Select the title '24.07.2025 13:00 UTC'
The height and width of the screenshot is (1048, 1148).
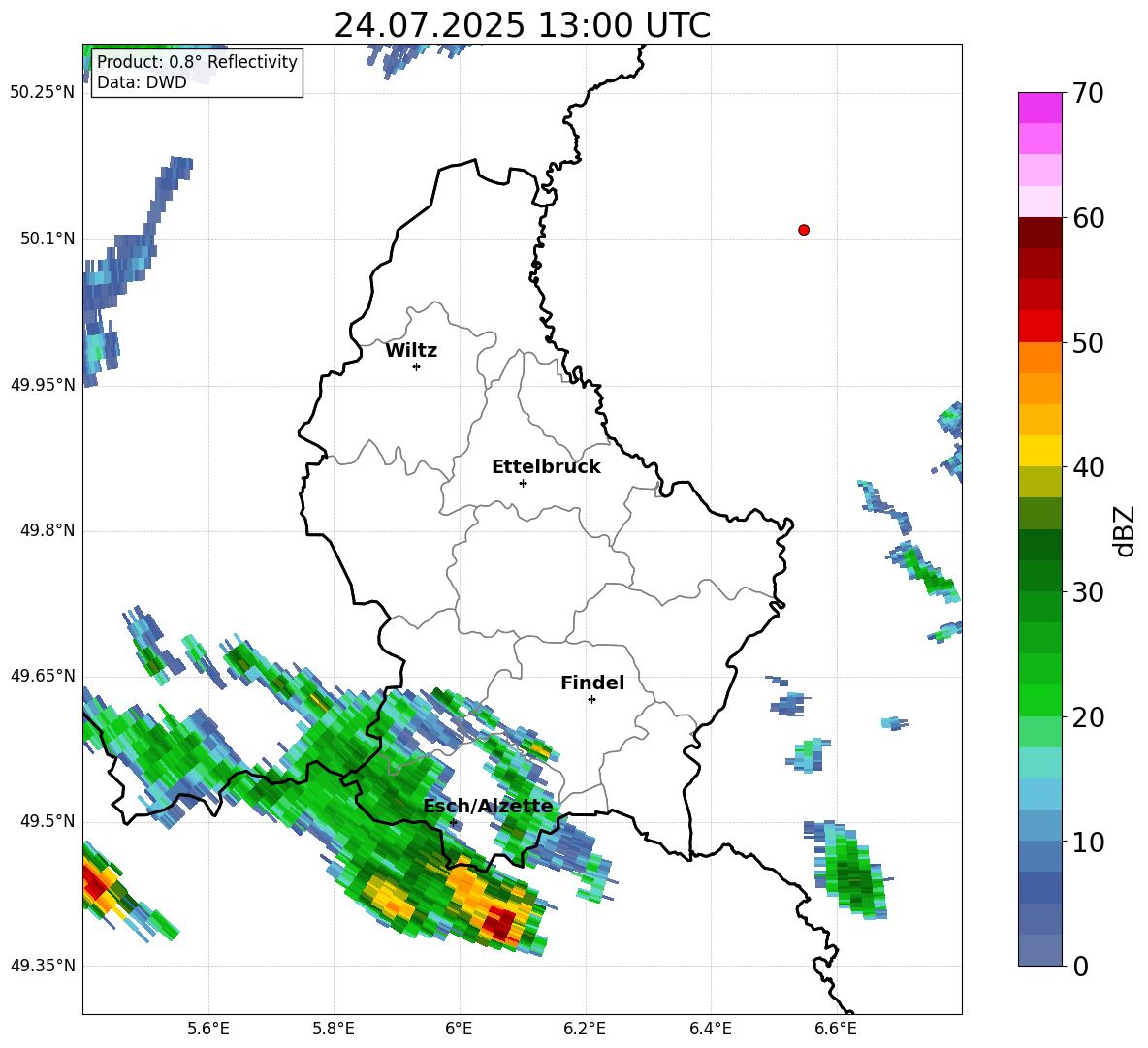(522, 25)
